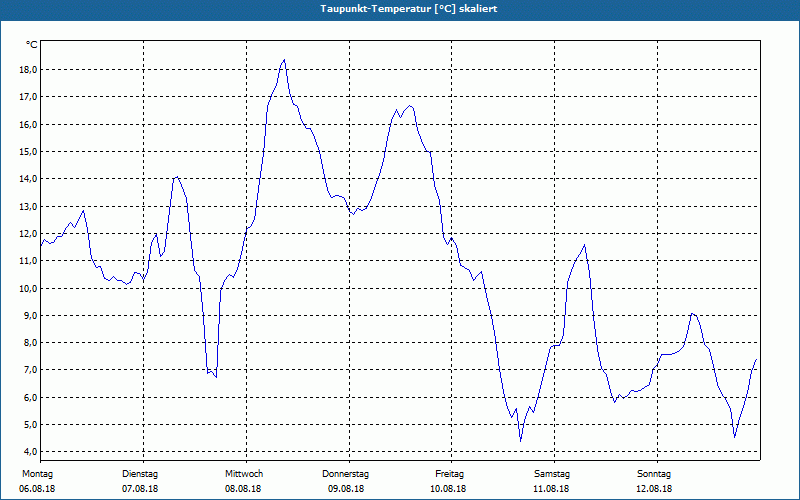Click the curve's lowest dip on Freitag
The image size is (800, 500).
(520, 441)
